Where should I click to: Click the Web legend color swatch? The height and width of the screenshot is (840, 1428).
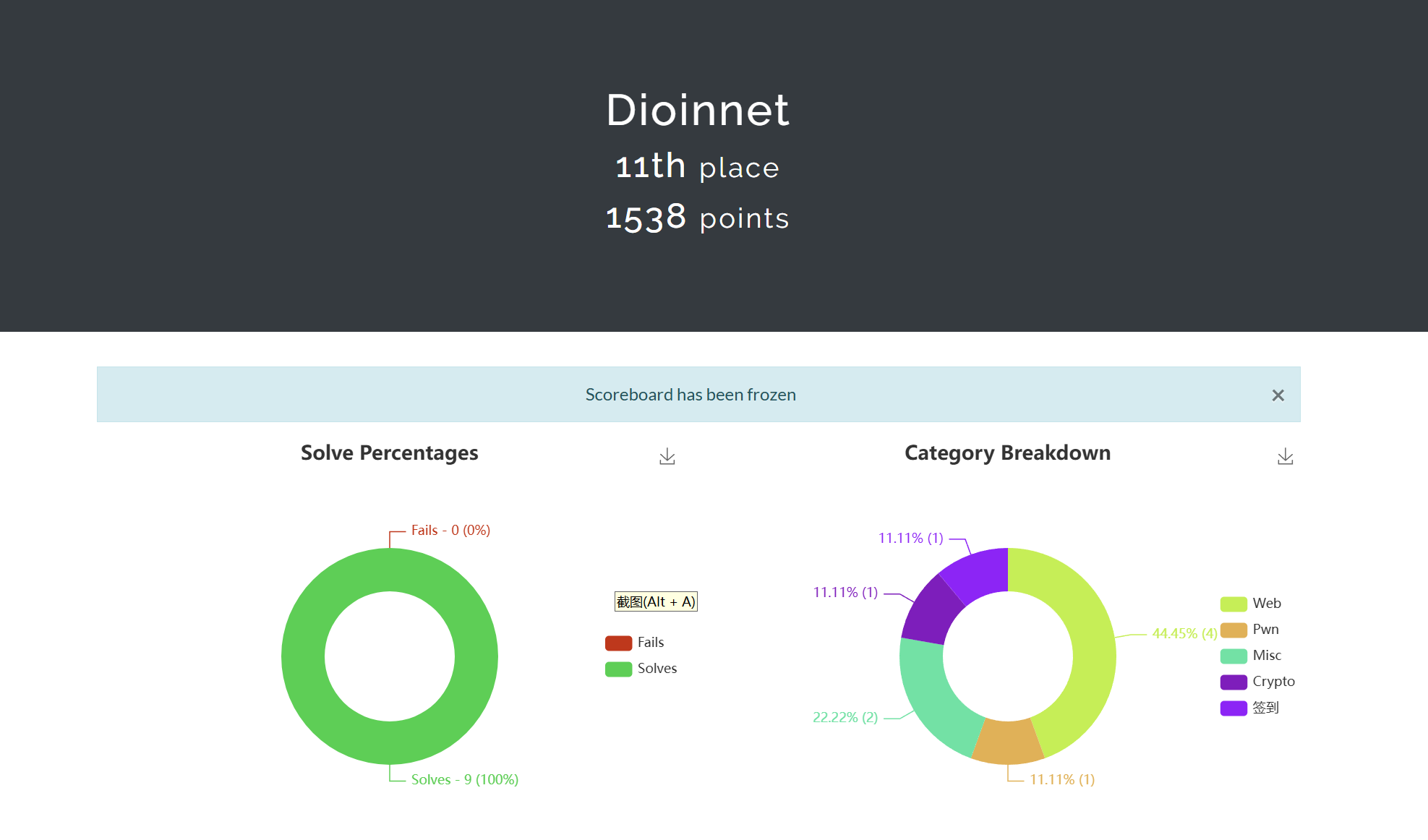click(x=1234, y=604)
